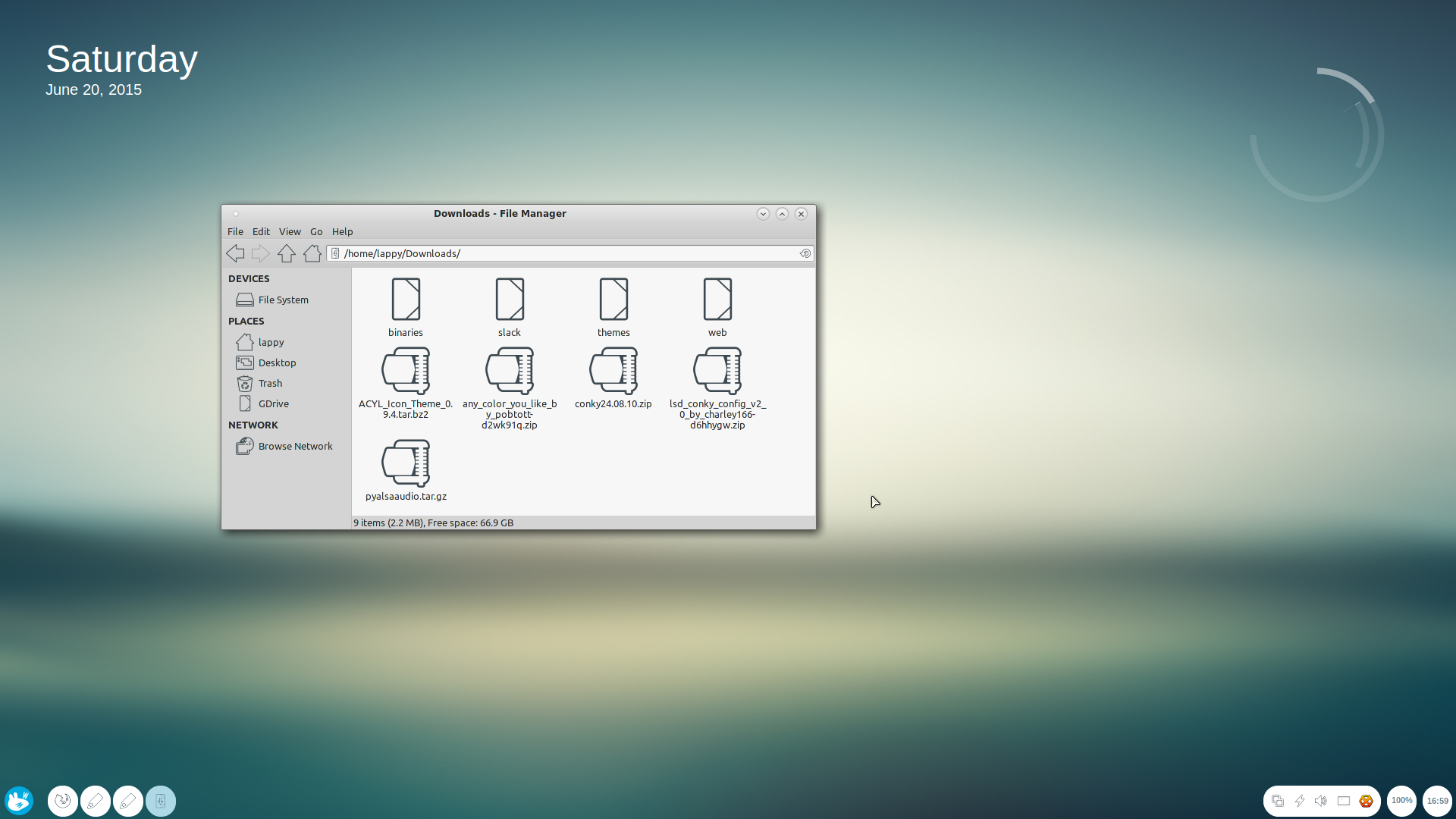
Task: Click the /home/lappy/Downloads/ location field
Action: (570, 253)
